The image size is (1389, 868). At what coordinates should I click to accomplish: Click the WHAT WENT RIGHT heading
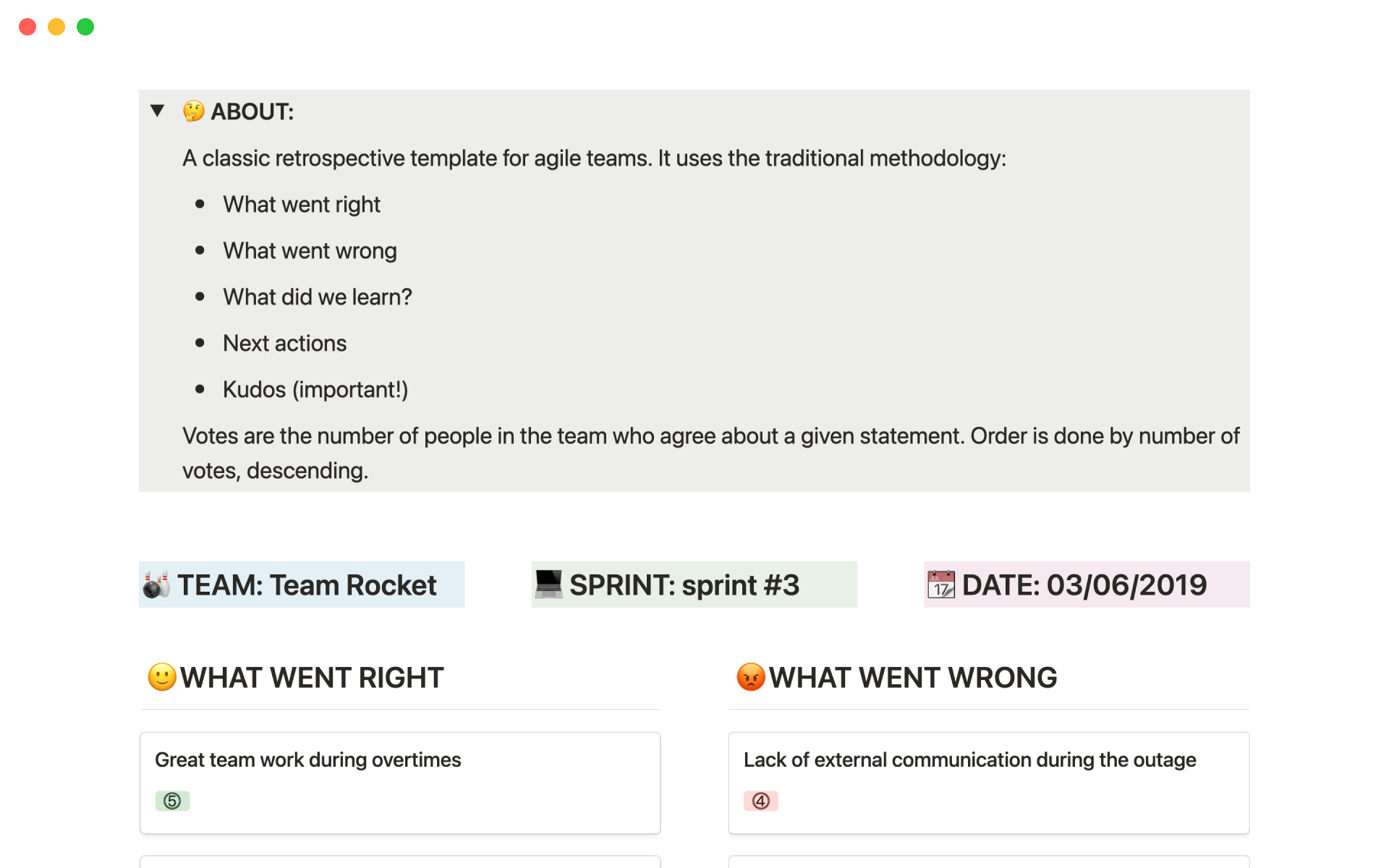pyautogui.click(x=312, y=678)
